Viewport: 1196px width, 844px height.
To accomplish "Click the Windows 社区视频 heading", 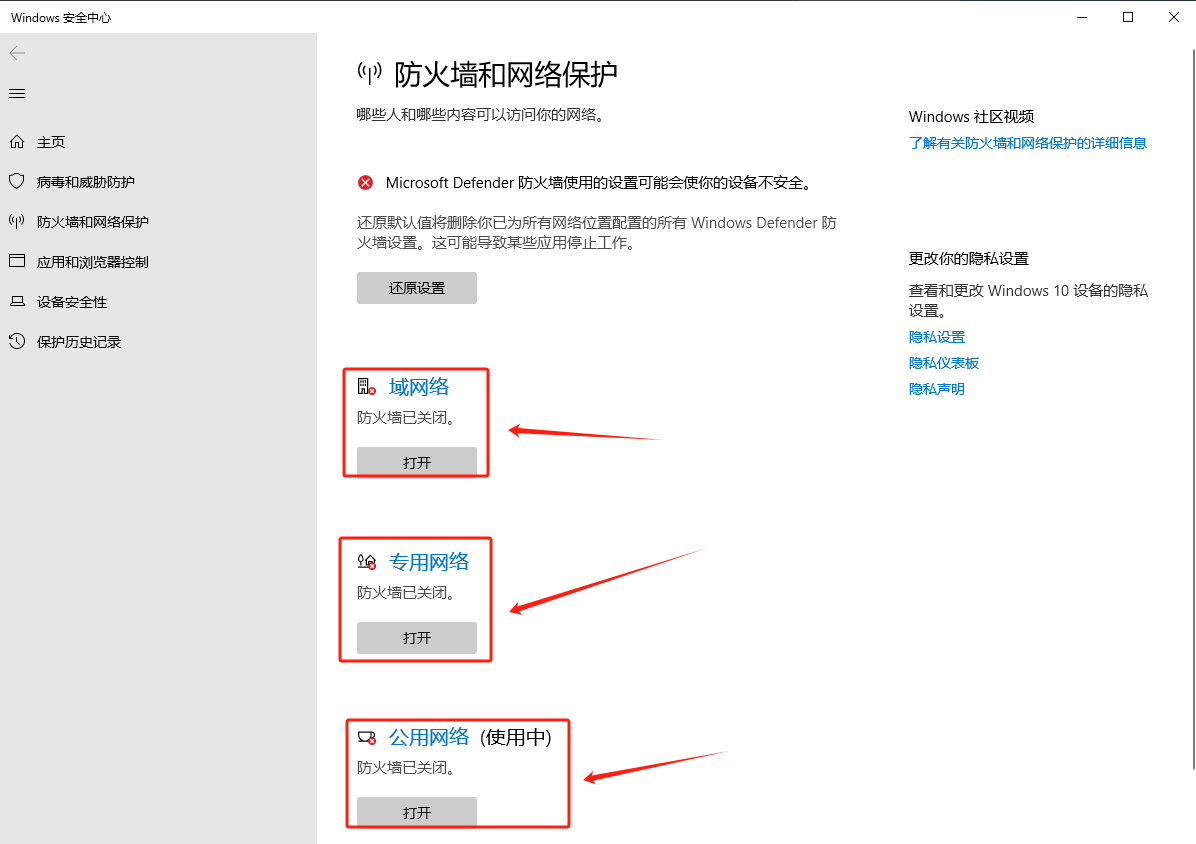I will pyautogui.click(x=971, y=117).
